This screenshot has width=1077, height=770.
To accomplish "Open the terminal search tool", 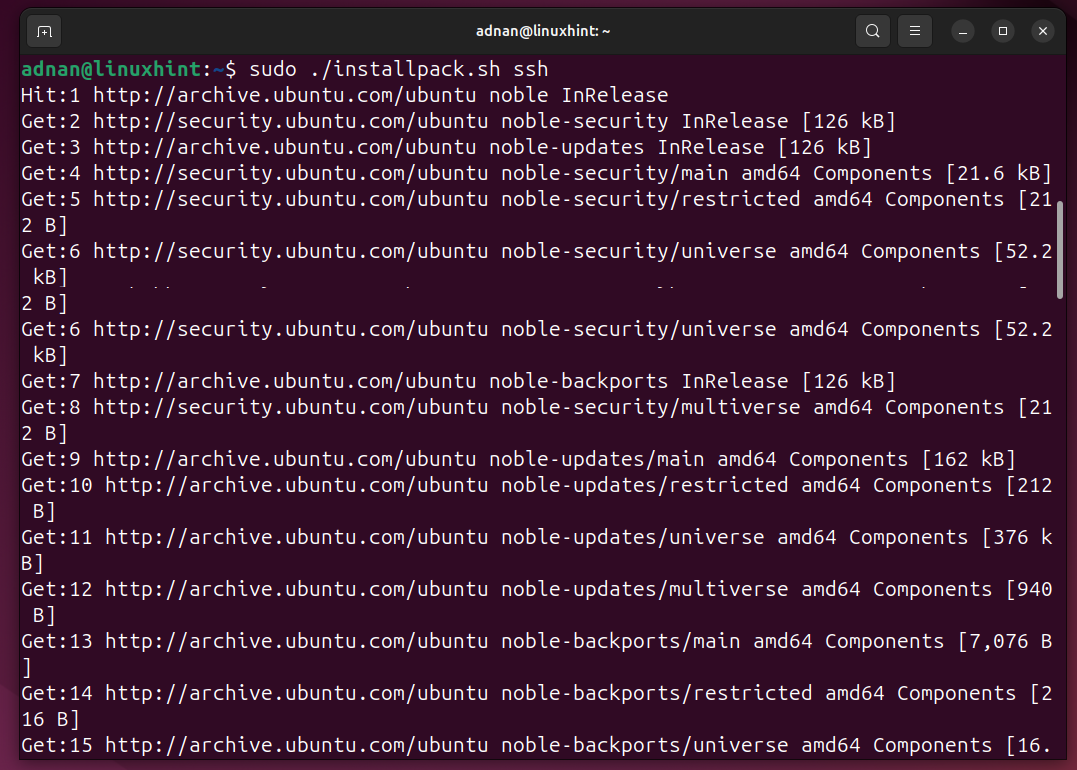I will 872,31.
